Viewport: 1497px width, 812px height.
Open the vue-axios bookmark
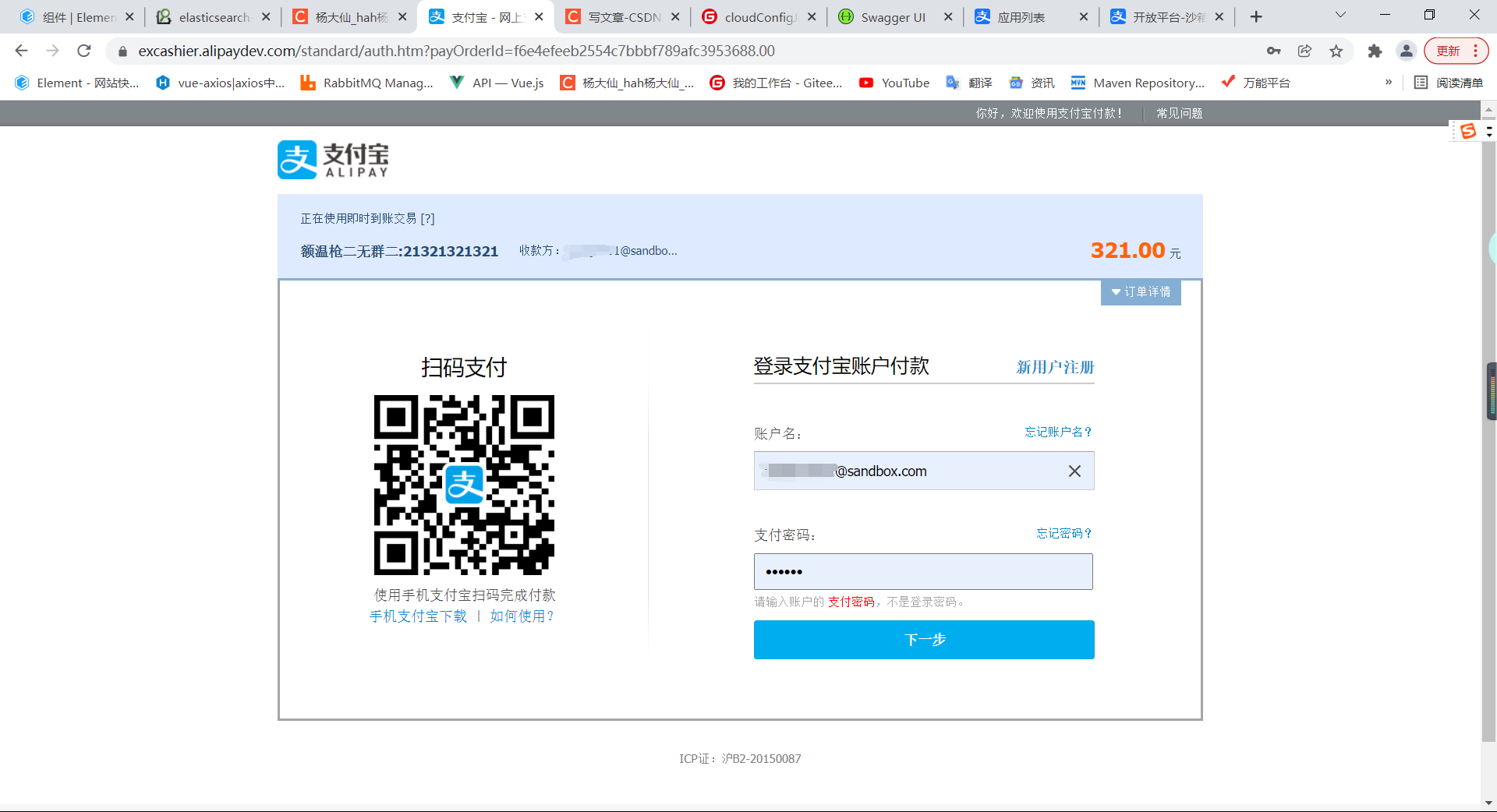[220, 83]
